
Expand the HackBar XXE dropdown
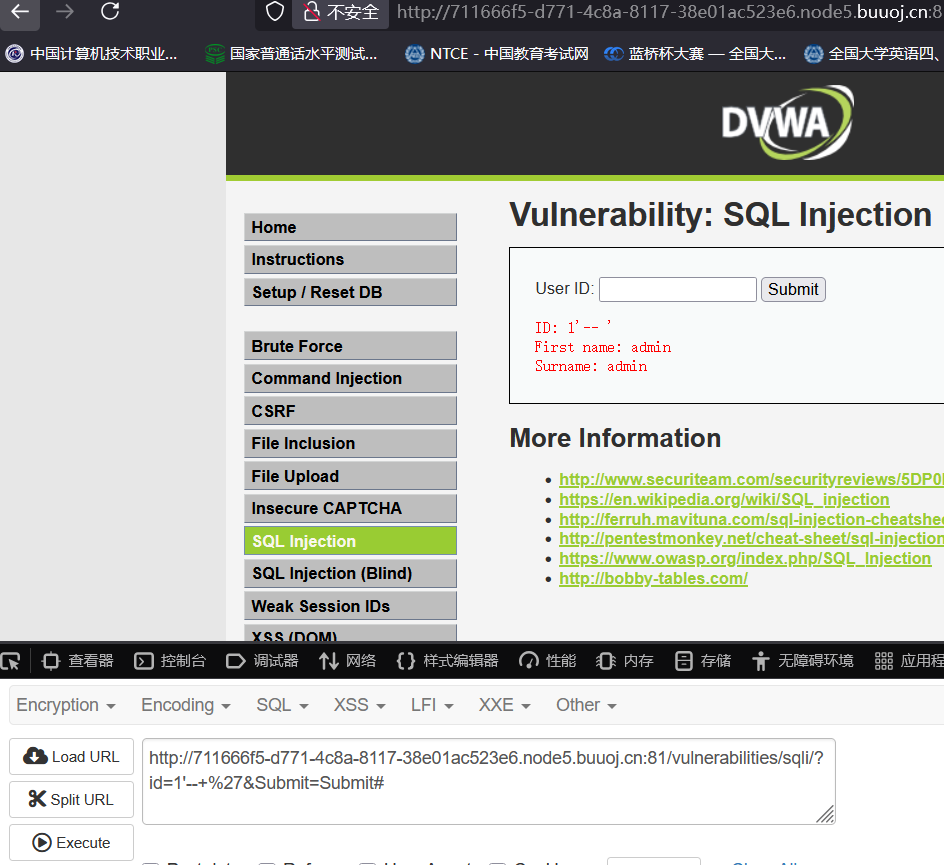(x=505, y=705)
